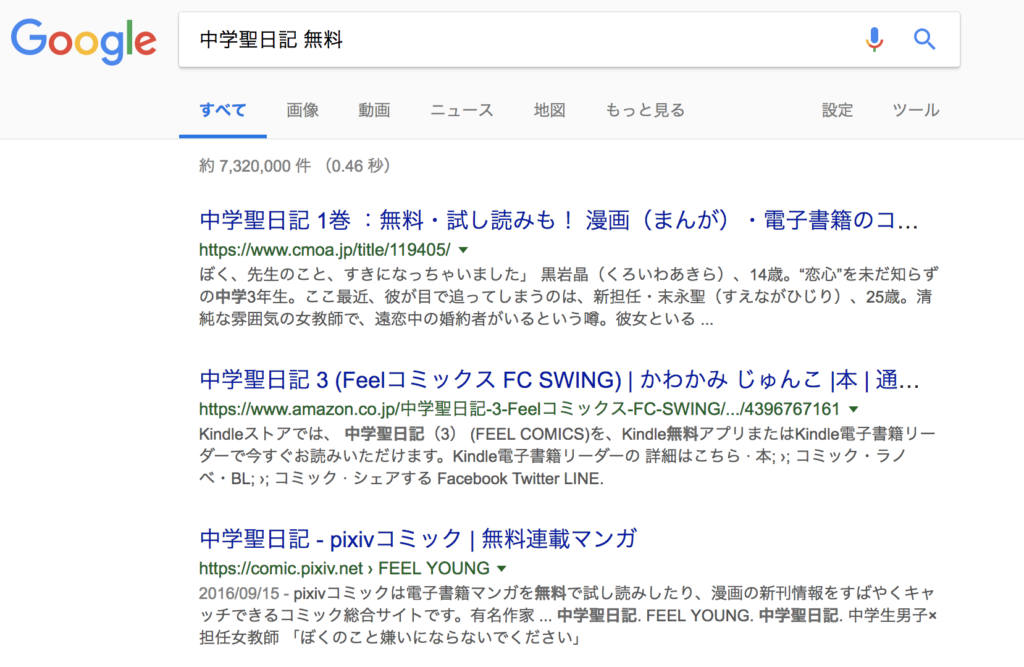Click the blue magnifier search button
This screenshot has height=667, width=1024.
(x=924, y=40)
